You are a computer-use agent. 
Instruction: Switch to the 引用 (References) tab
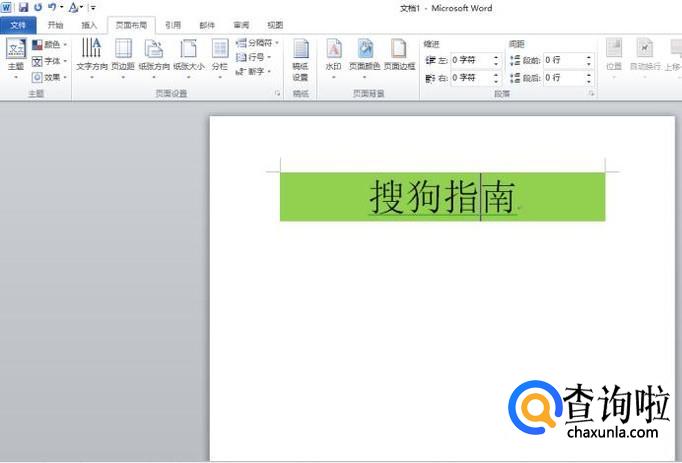tap(173, 25)
